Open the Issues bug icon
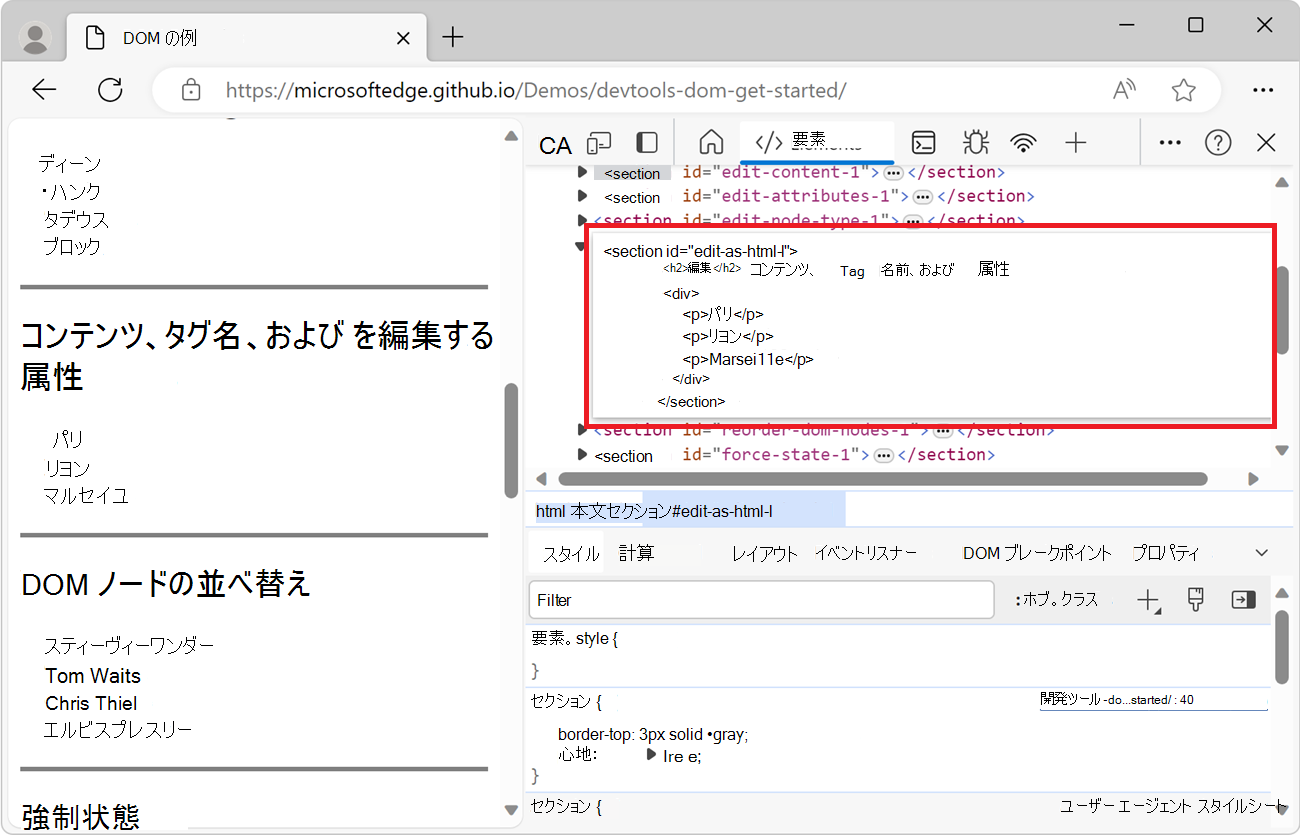 (975, 143)
